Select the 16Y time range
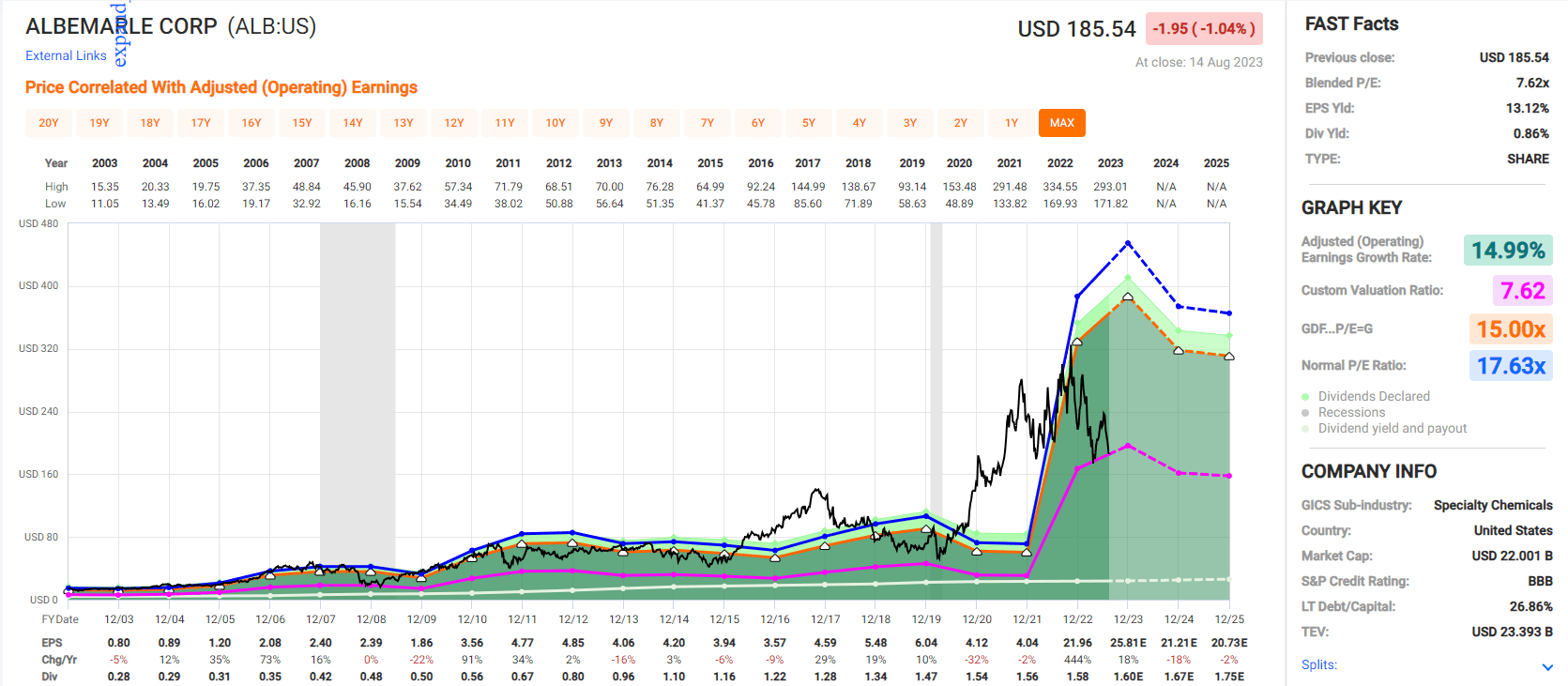1568x686 pixels. click(251, 123)
